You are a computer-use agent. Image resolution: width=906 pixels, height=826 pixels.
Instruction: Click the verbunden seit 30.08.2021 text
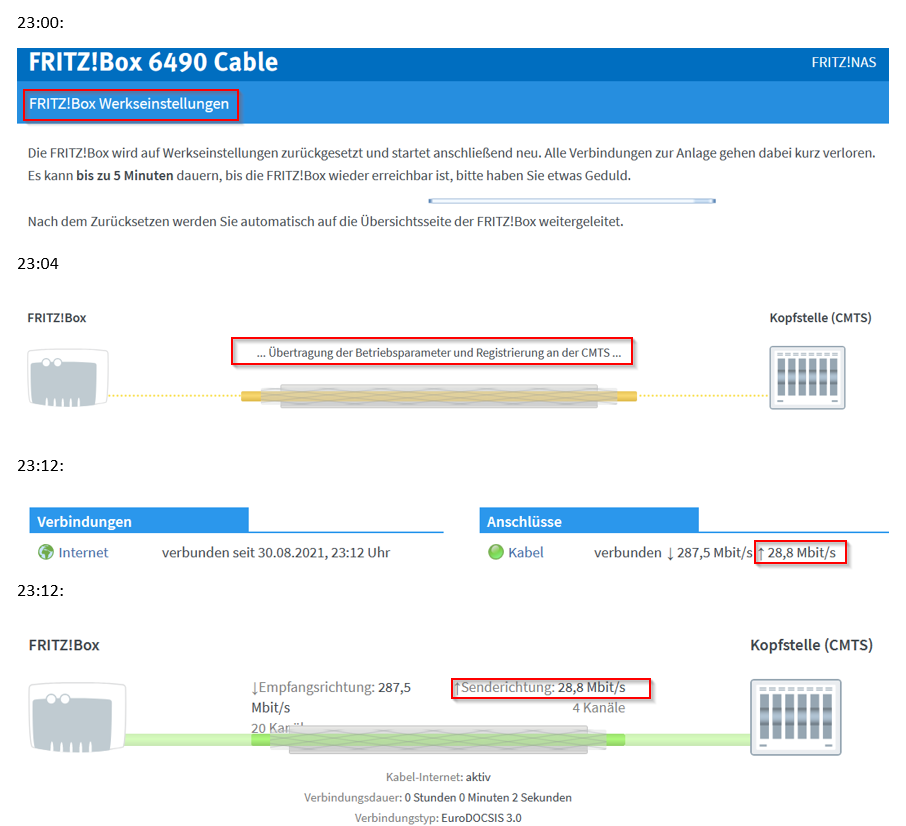276,553
